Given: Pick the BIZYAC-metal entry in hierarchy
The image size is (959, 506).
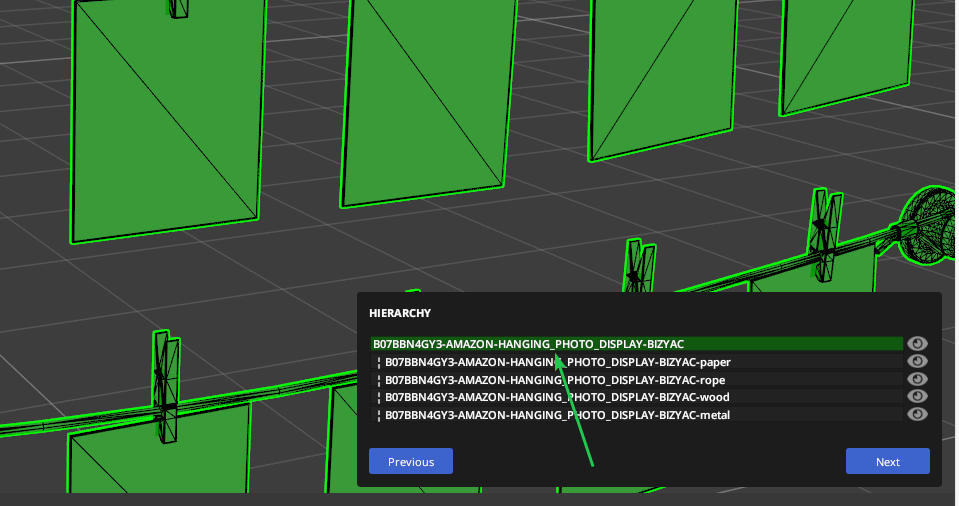Looking at the screenshot, I should point(637,415).
